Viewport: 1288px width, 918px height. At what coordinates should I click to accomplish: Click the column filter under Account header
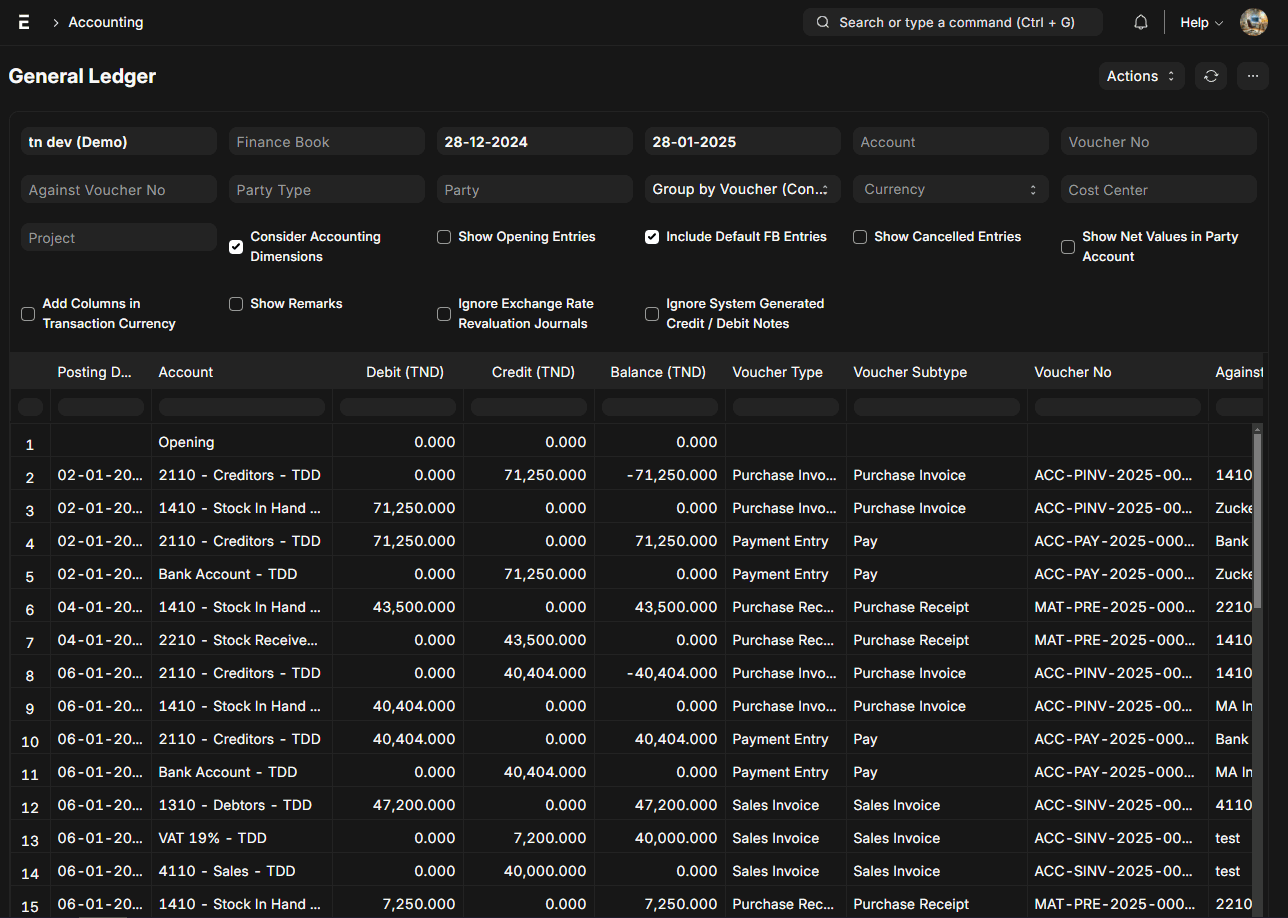pyautogui.click(x=241, y=407)
